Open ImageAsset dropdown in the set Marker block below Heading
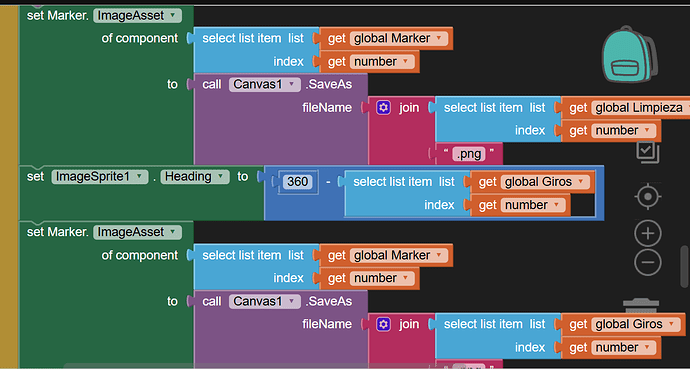 tap(137, 232)
